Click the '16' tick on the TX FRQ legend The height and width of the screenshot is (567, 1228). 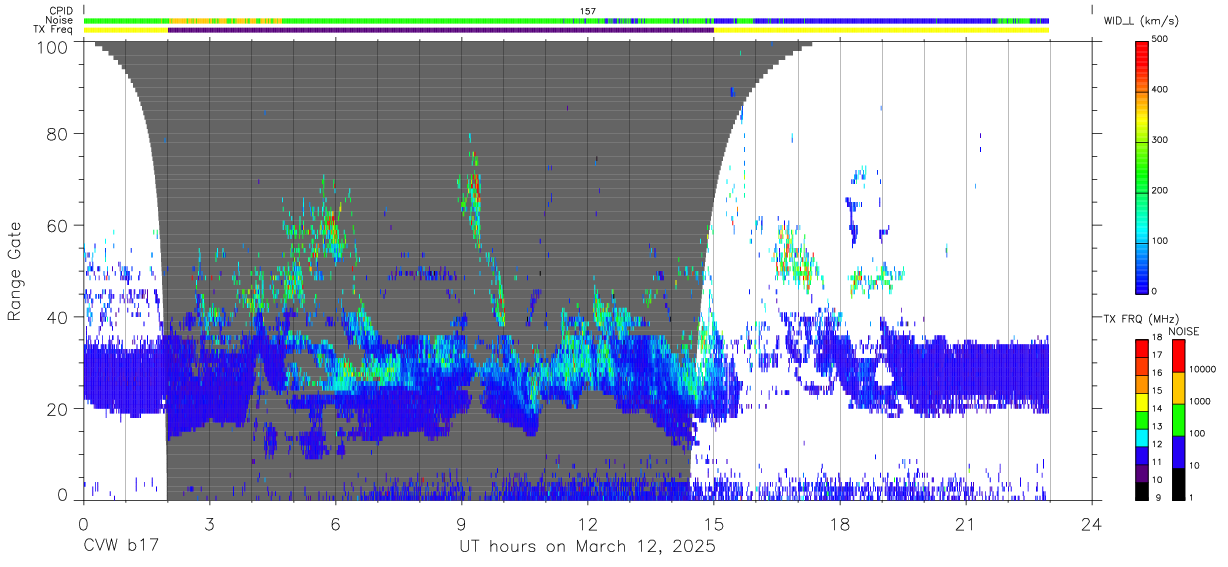point(1156,373)
